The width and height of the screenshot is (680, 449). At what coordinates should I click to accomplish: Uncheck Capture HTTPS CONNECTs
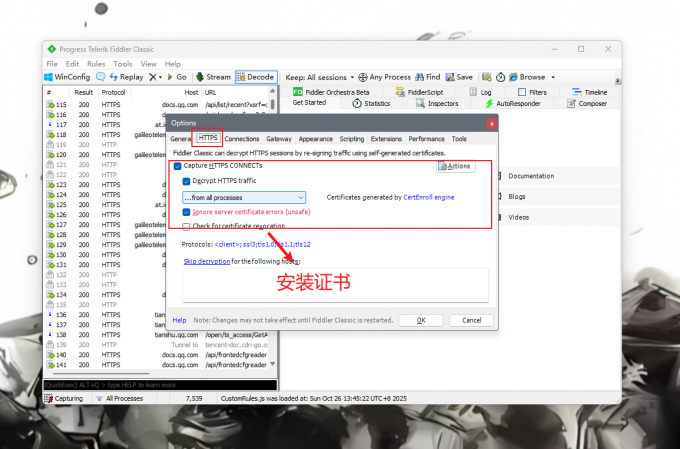click(x=177, y=166)
